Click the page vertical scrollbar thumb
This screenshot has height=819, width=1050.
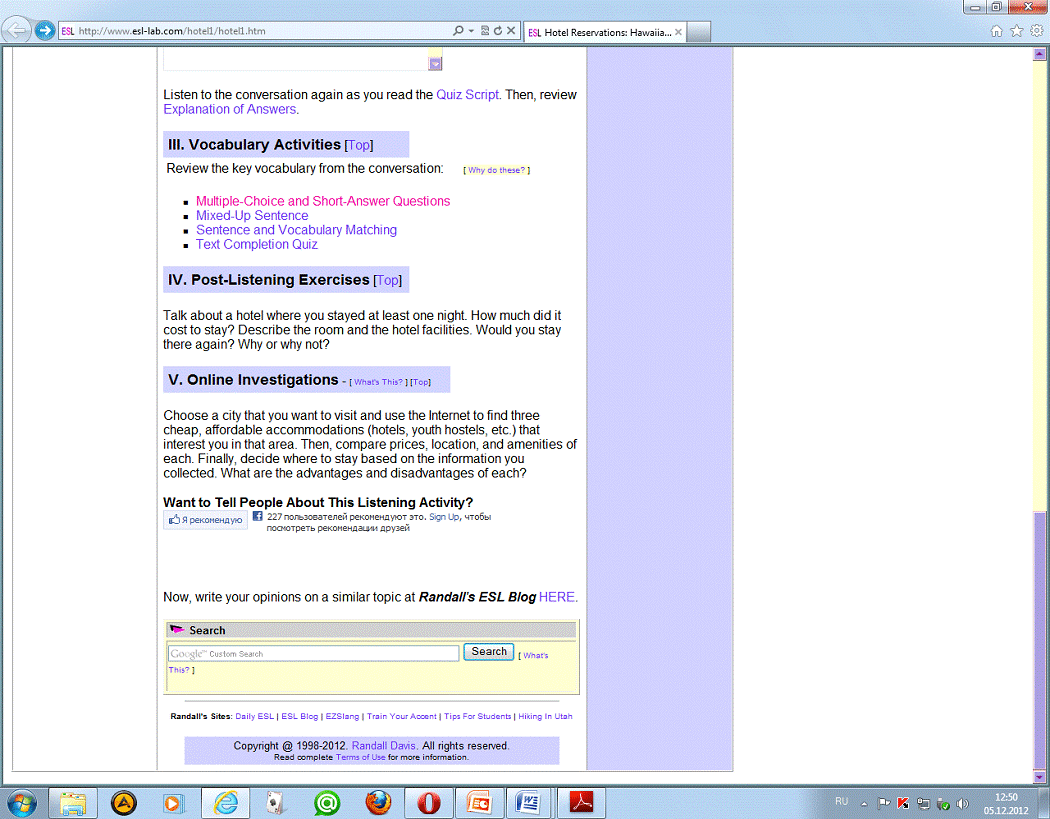point(1039,640)
